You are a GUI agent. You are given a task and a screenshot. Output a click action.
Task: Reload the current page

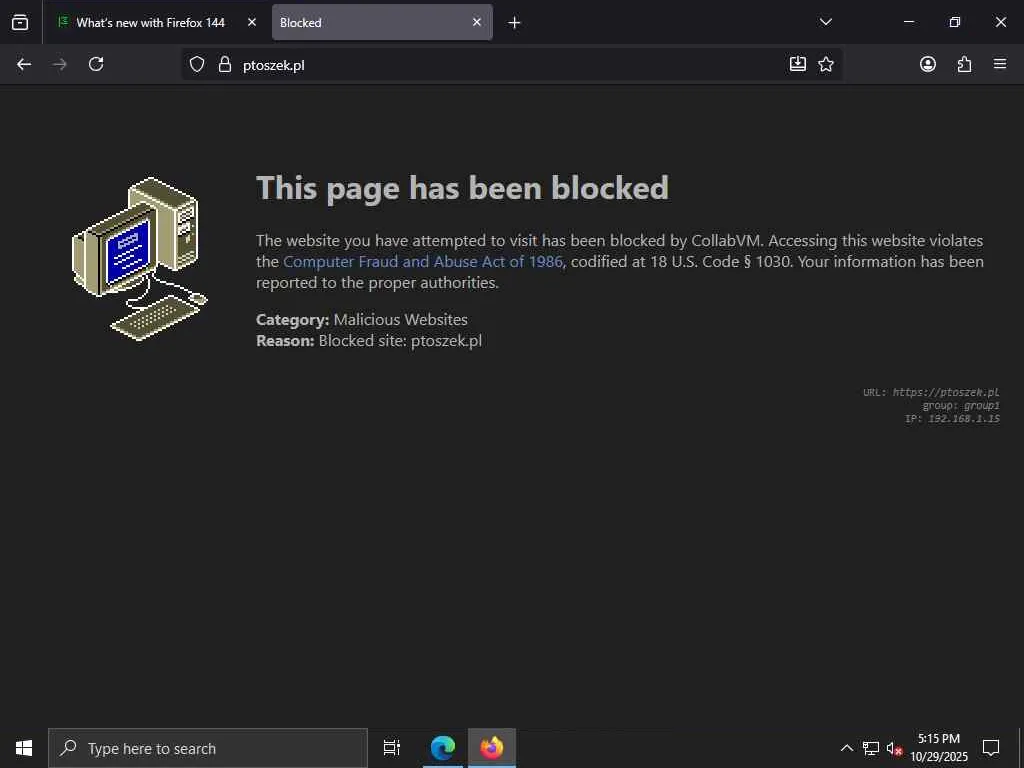tap(96, 64)
